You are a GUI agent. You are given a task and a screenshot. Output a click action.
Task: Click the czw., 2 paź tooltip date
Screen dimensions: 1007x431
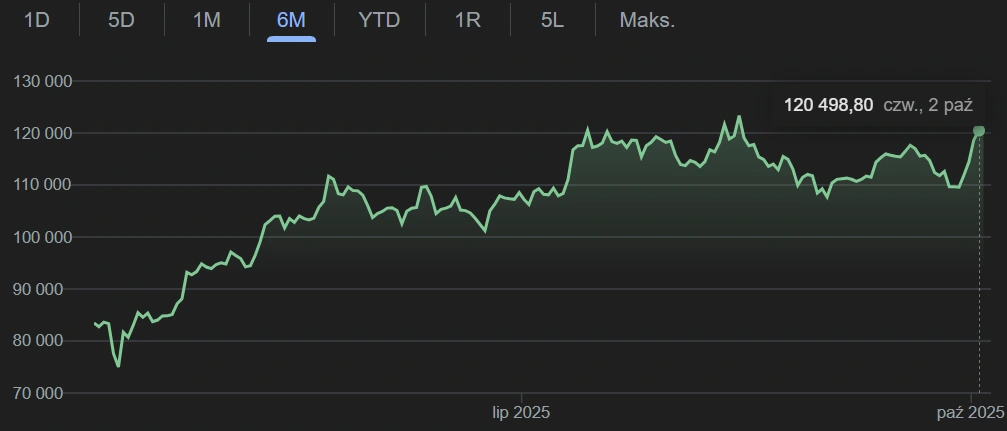pyautogui.click(x=928, y=105)
